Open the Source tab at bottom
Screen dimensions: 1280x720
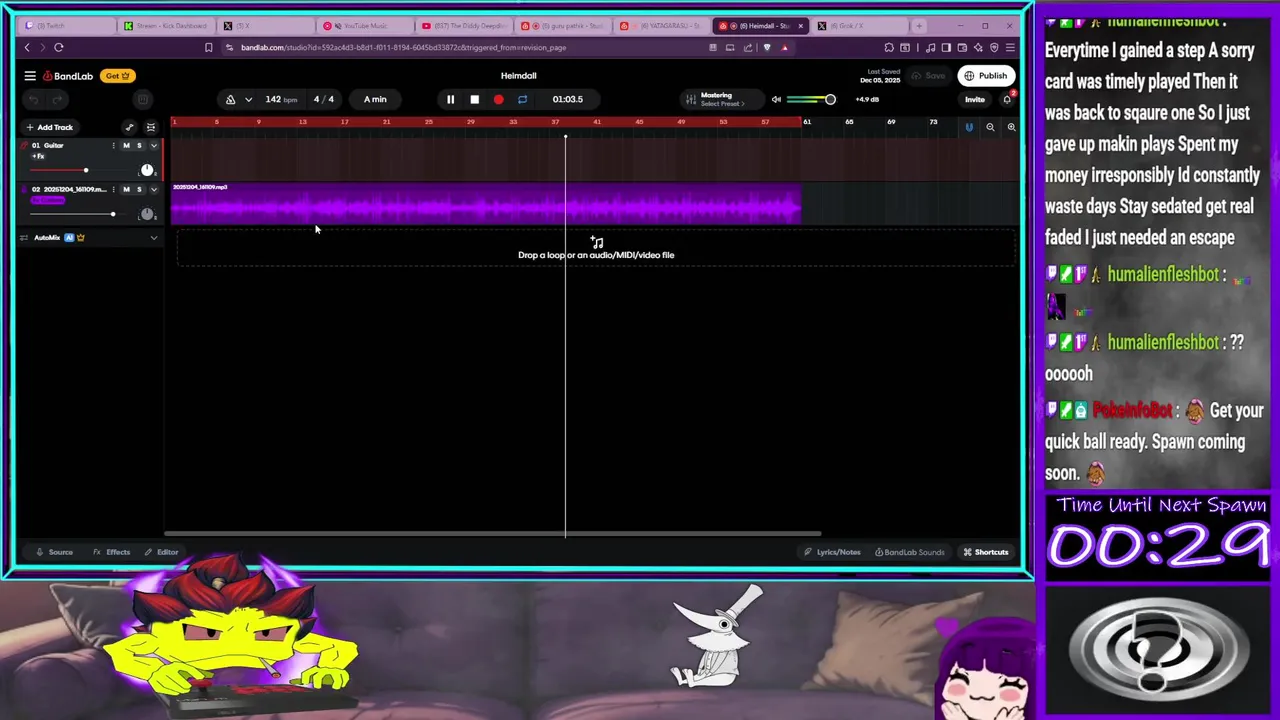pos(54,552)
